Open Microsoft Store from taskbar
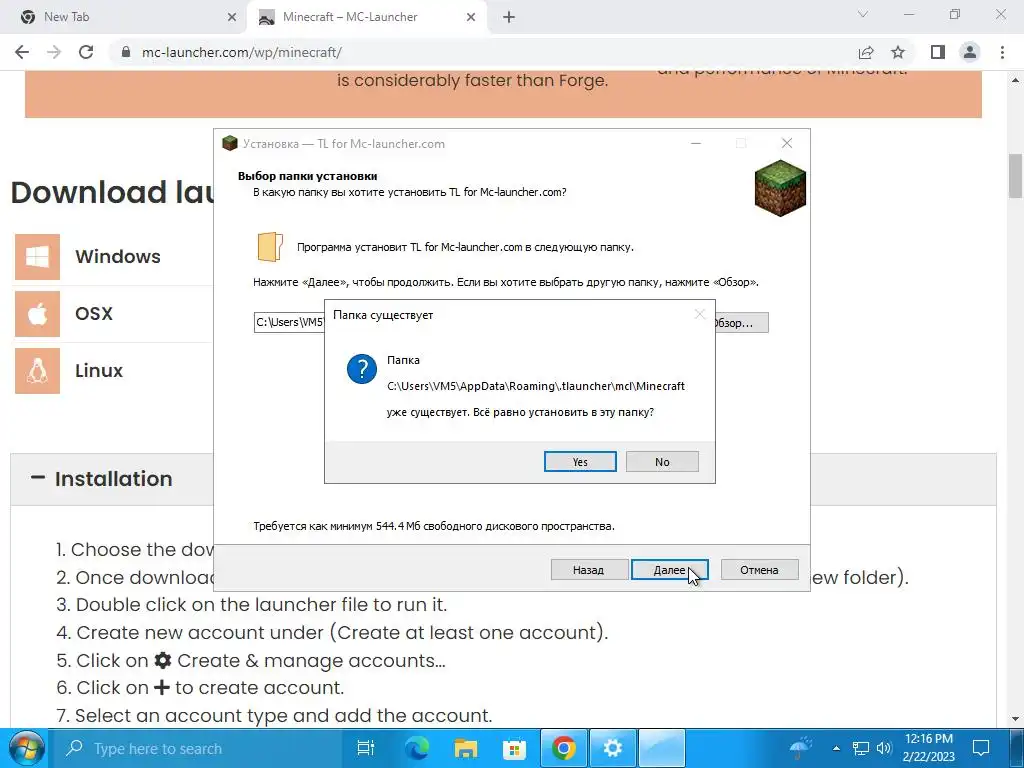 tap(514, 748)
